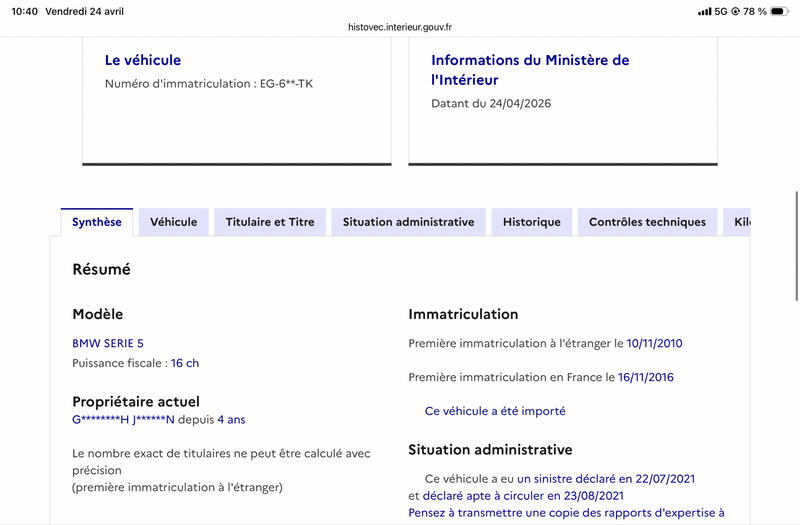Image resolution: width=800 pixels, height=525 pixels.
Task: Click the date 10/11/2010
Action: pos(654,343)
